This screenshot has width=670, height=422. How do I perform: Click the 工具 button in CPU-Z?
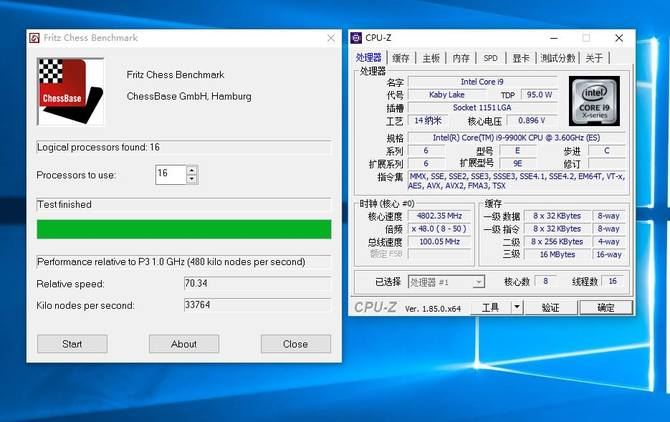pyautogui.click(x=491, y=308)
